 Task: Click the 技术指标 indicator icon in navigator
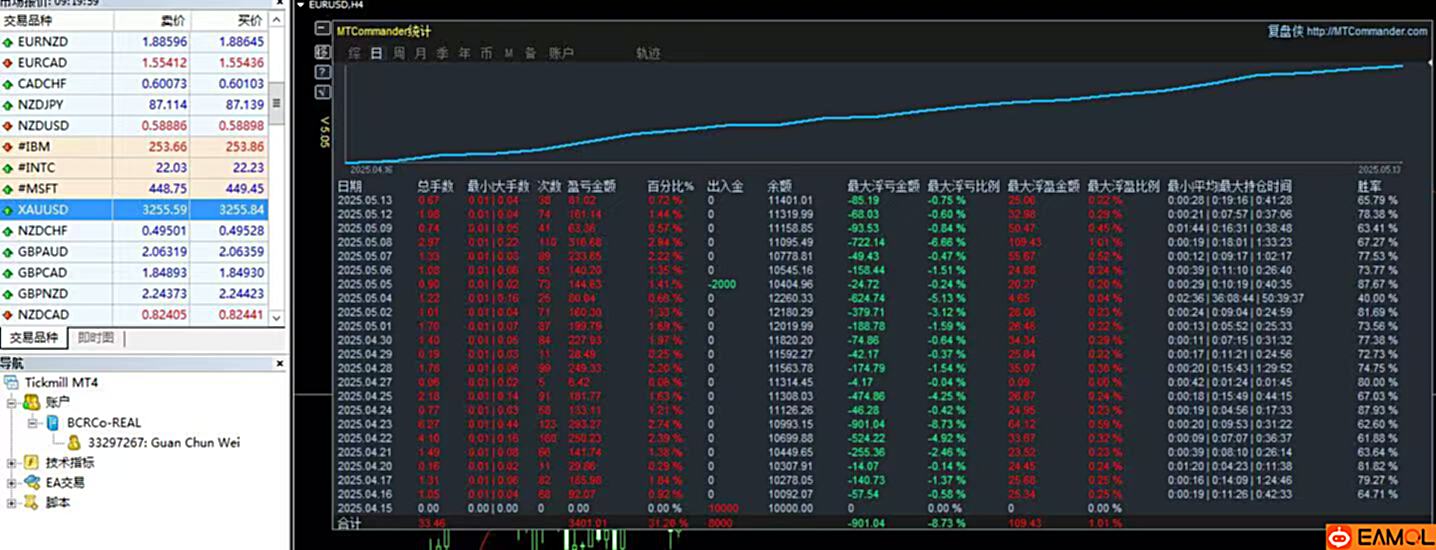(33, 462)
